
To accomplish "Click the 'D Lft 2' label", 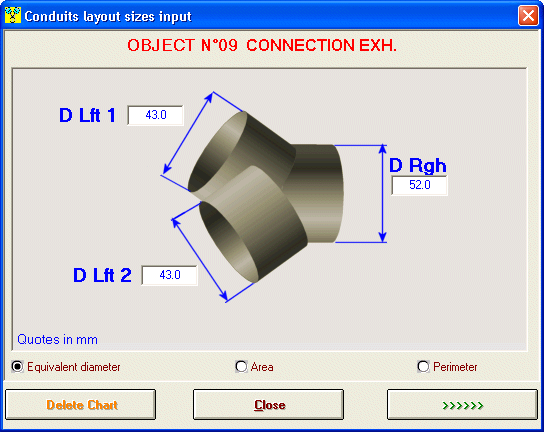I will [102, 275].
